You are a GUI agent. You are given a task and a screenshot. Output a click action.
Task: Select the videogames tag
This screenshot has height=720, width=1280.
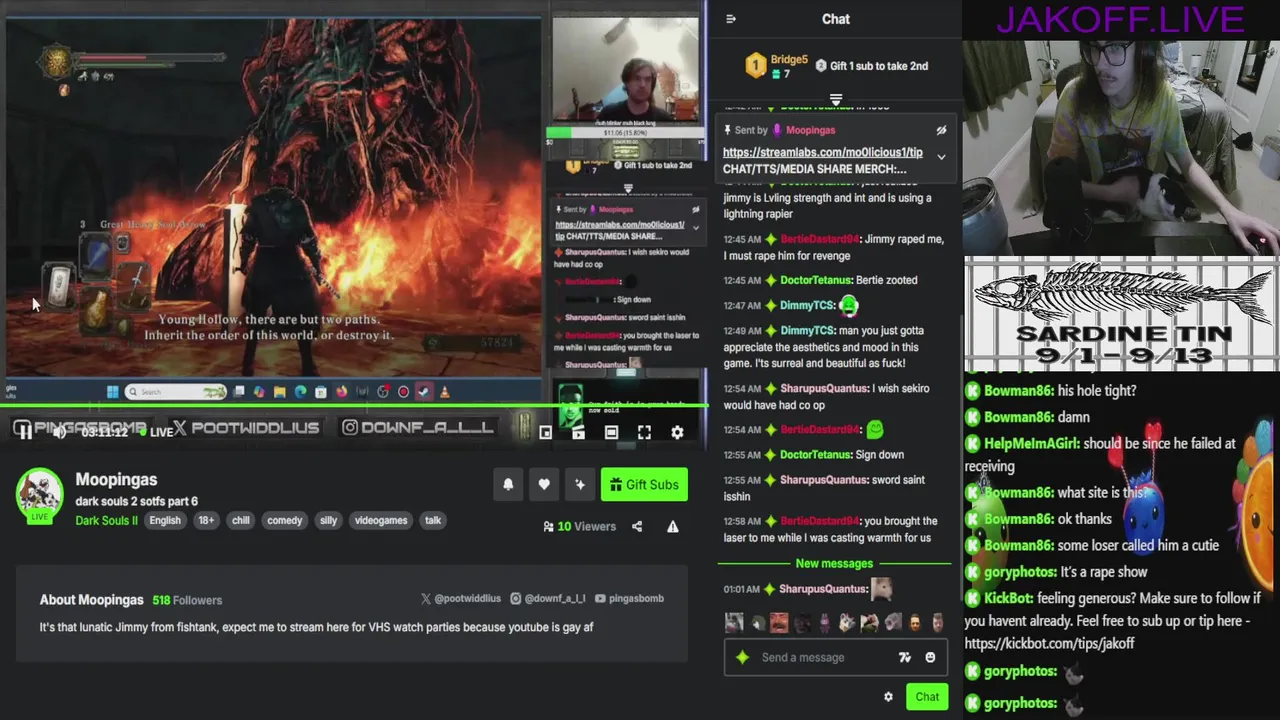pyautogui.click(x=381, y=520)
